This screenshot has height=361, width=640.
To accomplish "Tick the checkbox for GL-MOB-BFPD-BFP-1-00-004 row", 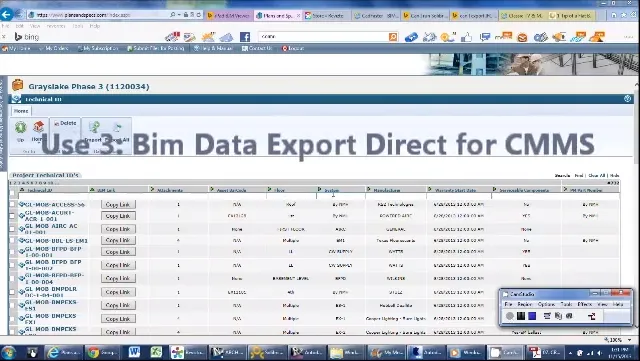I will [12, 278].
